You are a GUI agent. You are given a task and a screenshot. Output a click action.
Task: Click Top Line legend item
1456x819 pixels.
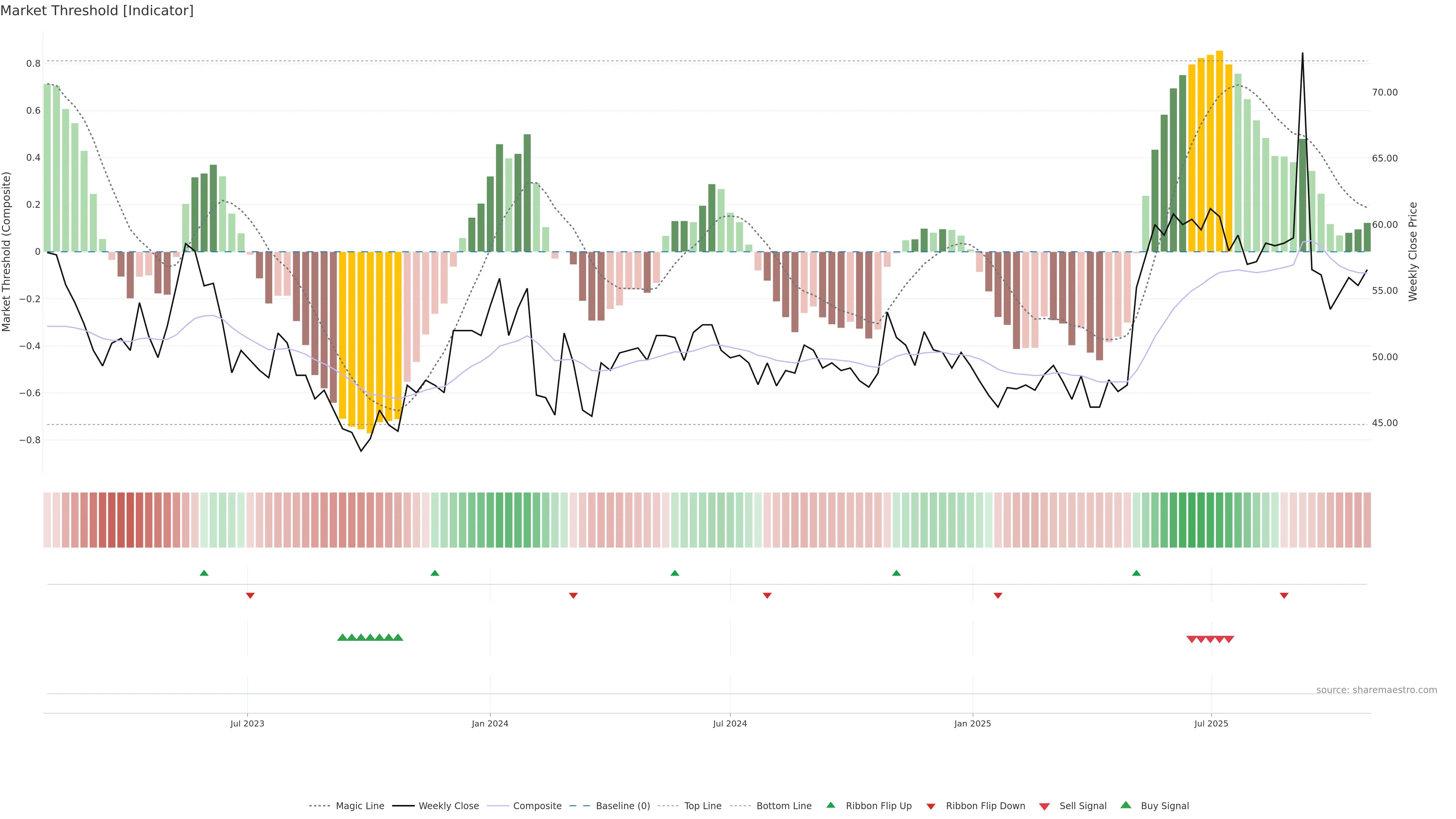pos(703,806)
